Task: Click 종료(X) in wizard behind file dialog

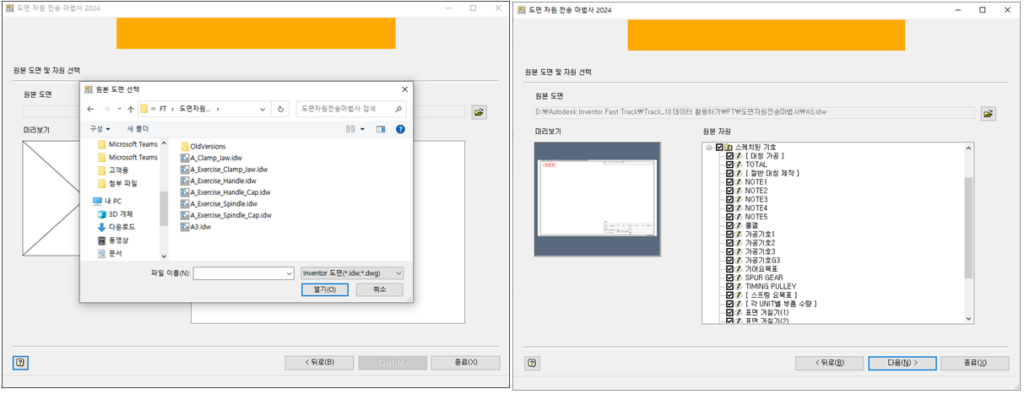Action: click(465, 363)
